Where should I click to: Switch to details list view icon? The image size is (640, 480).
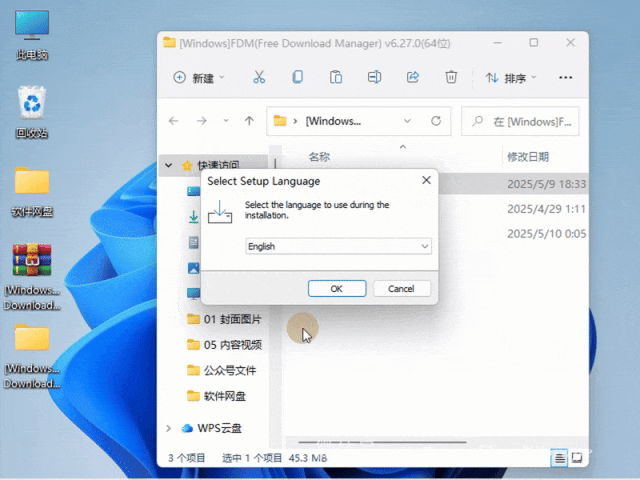559,458
